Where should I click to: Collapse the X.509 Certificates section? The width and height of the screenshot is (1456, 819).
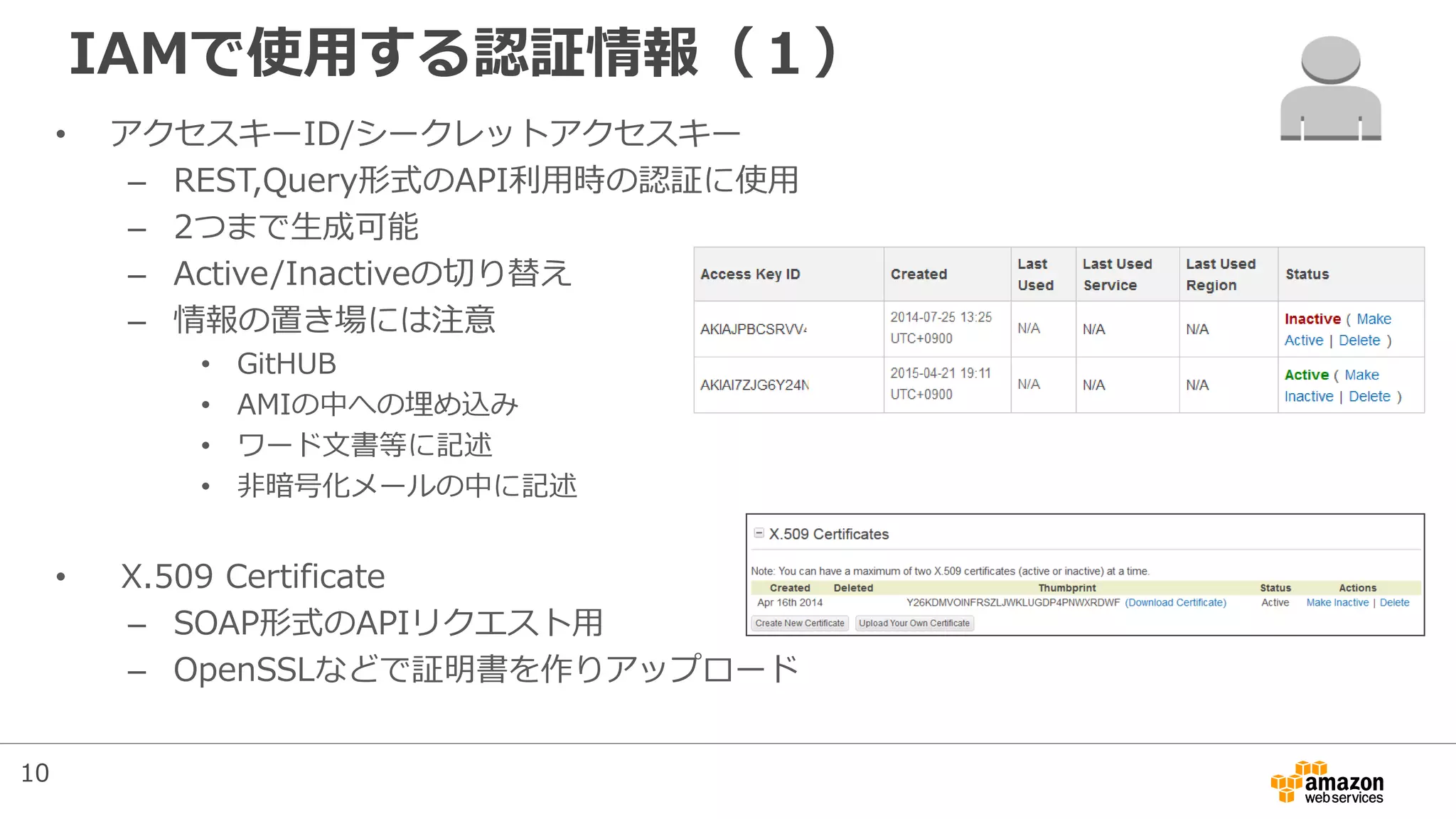(x=759, y=533)
